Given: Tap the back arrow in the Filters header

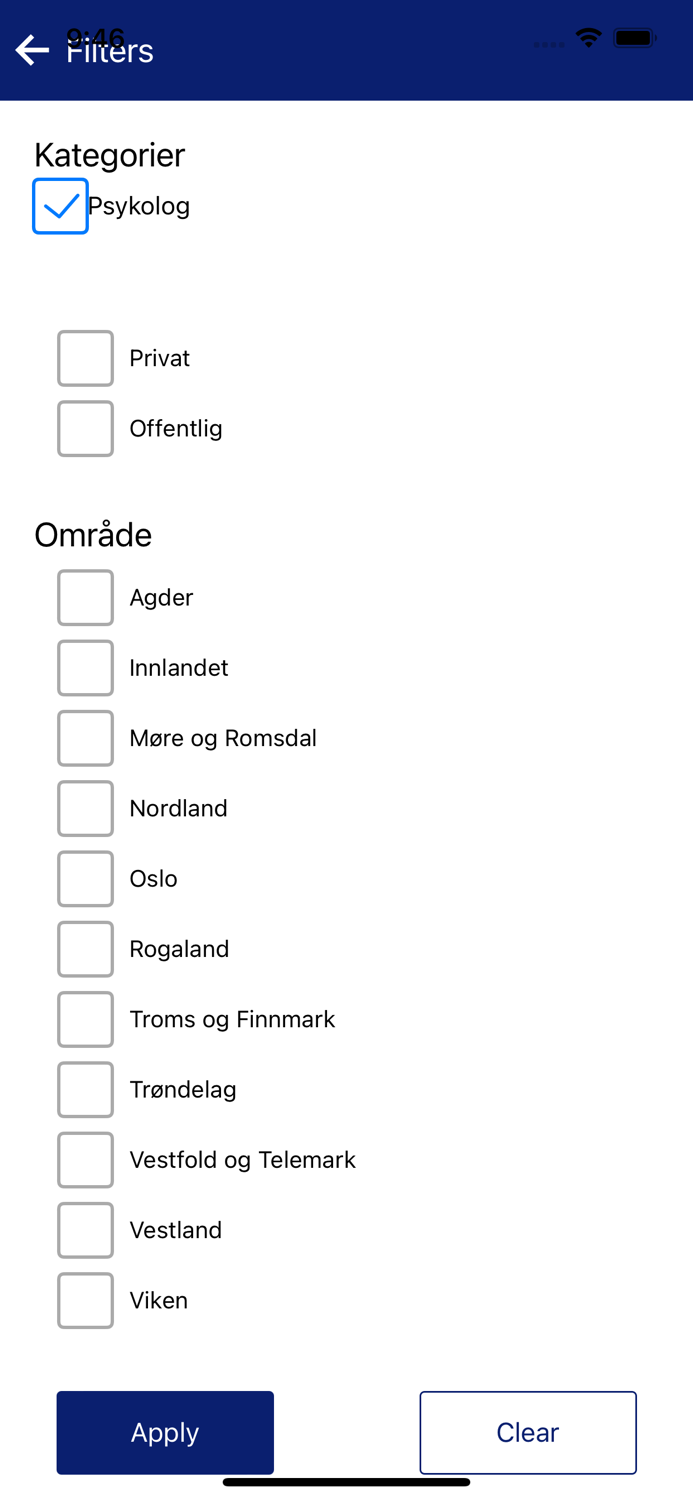Looking at the screenshot, I should tap(31, 50).
